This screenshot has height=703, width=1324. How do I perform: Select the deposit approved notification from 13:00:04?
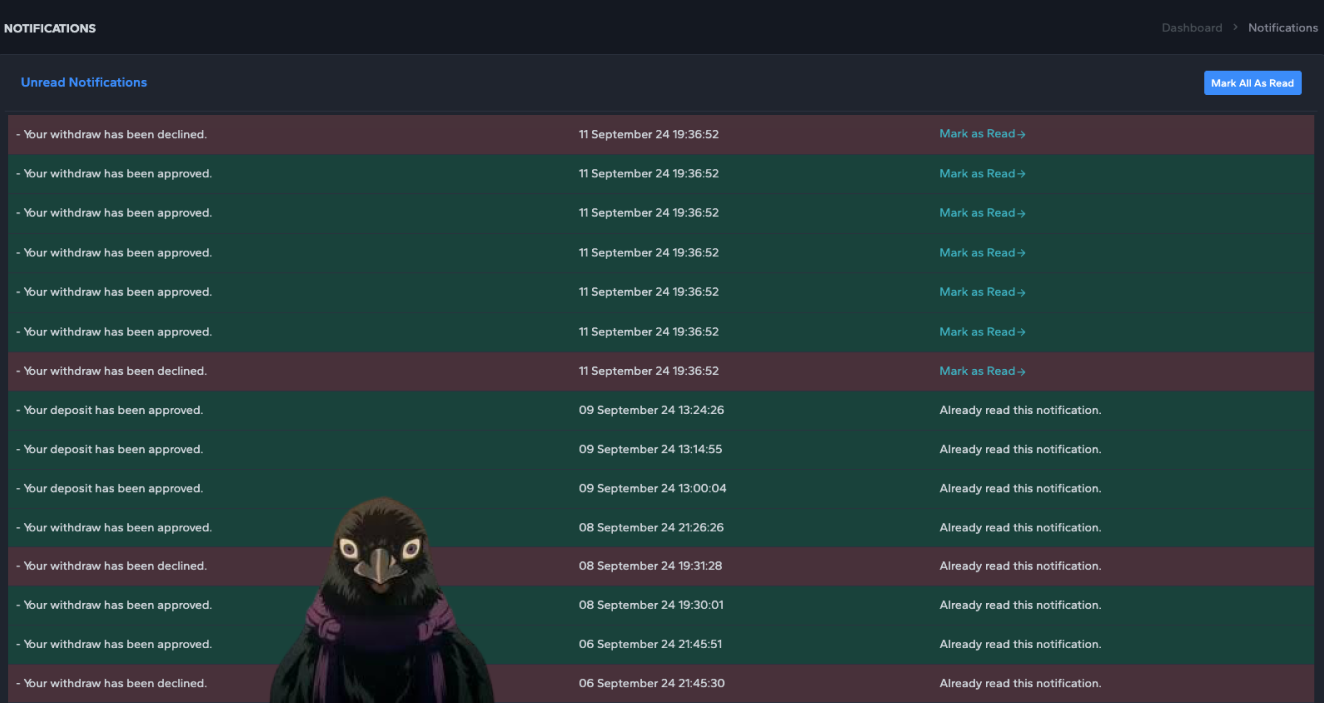pyautogui.click(x=661, y=488)
